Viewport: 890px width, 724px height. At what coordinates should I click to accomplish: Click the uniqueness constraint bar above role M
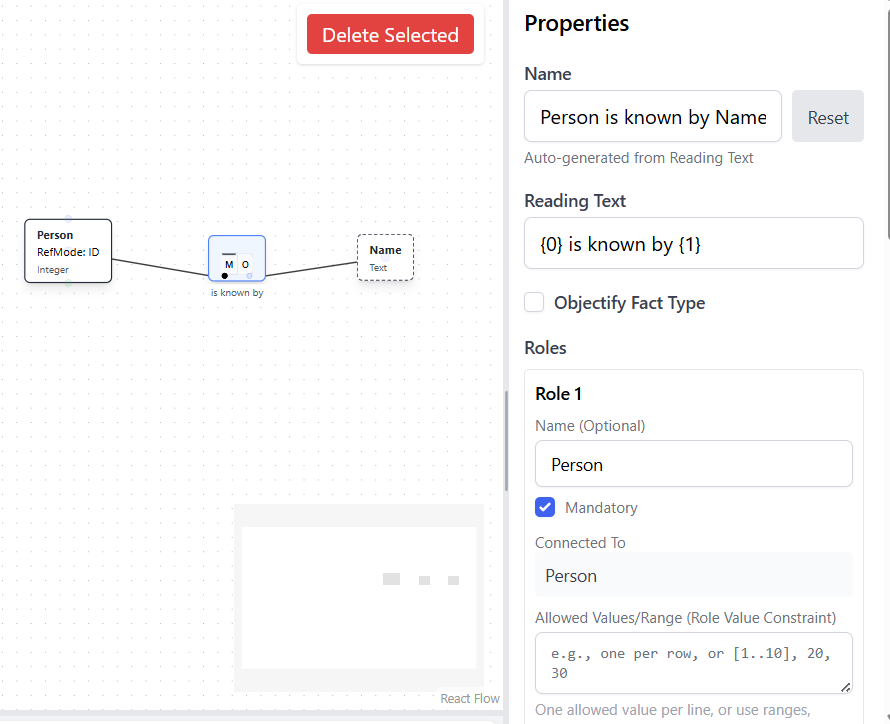pos(229,254)
